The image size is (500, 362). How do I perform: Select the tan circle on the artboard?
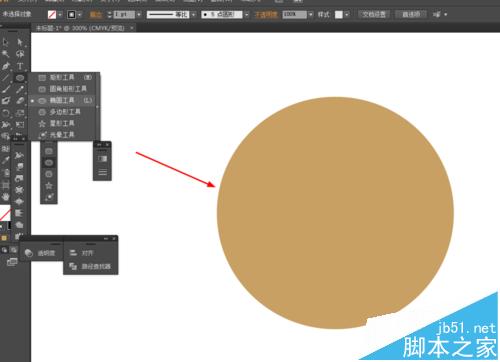tap(335, 213)
